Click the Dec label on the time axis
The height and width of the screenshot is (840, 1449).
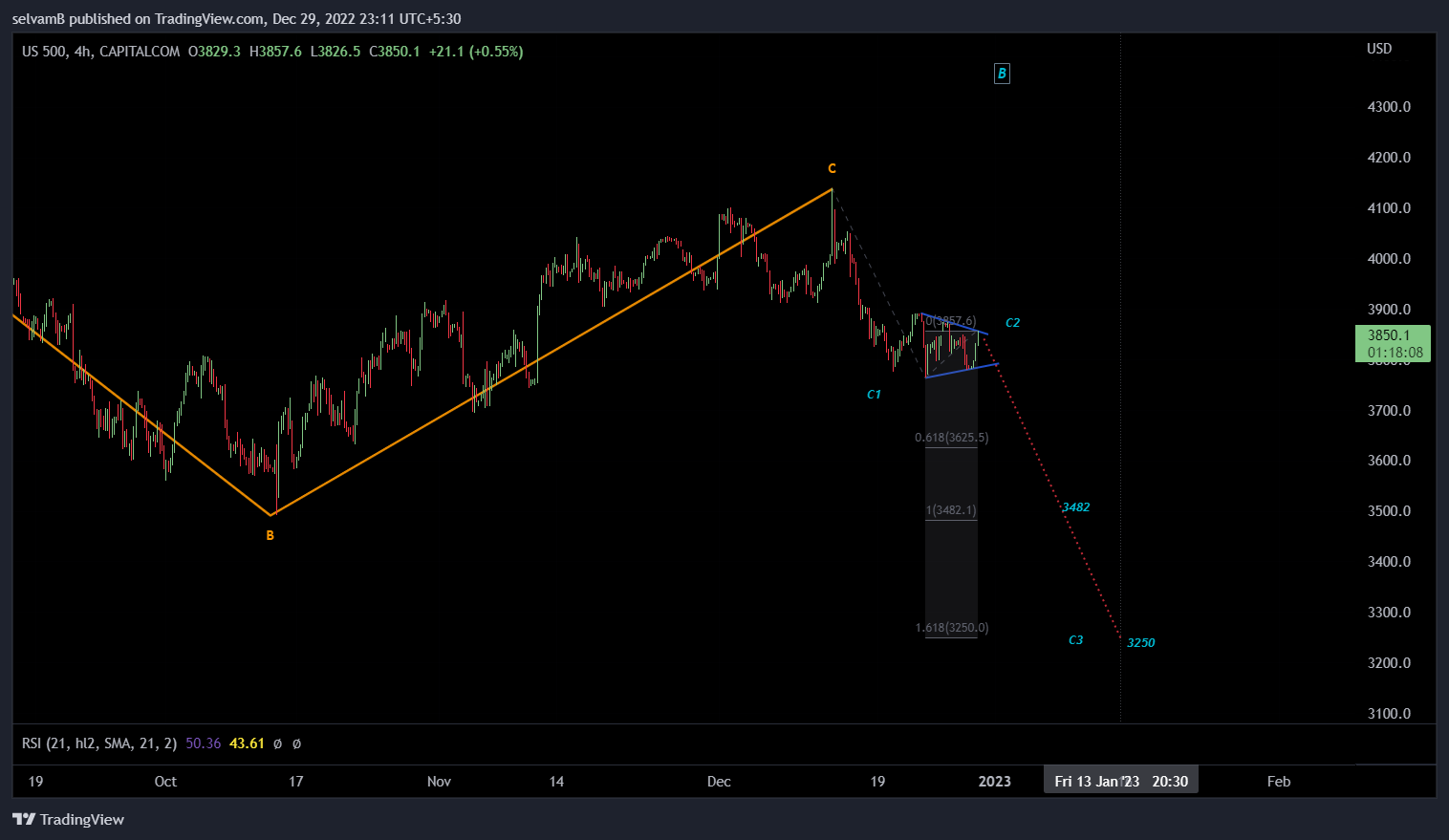coord(719,782)
